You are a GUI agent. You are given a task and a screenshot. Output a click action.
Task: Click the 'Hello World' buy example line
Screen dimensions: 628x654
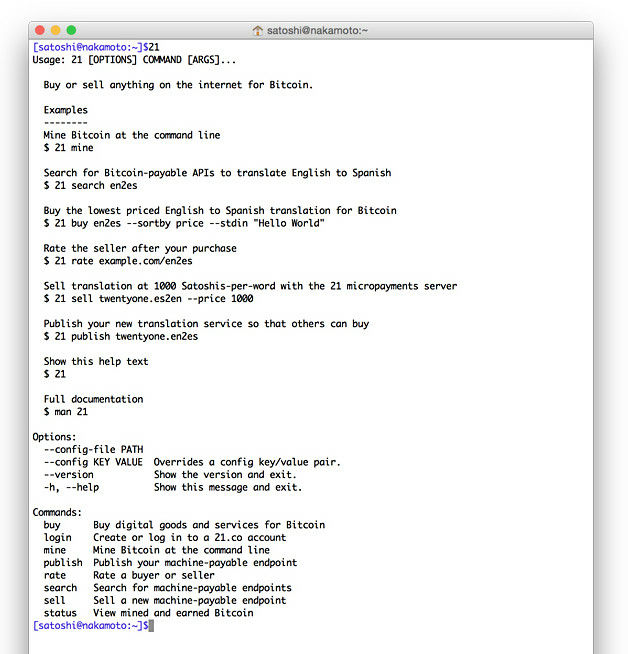(x=184, y=223)
